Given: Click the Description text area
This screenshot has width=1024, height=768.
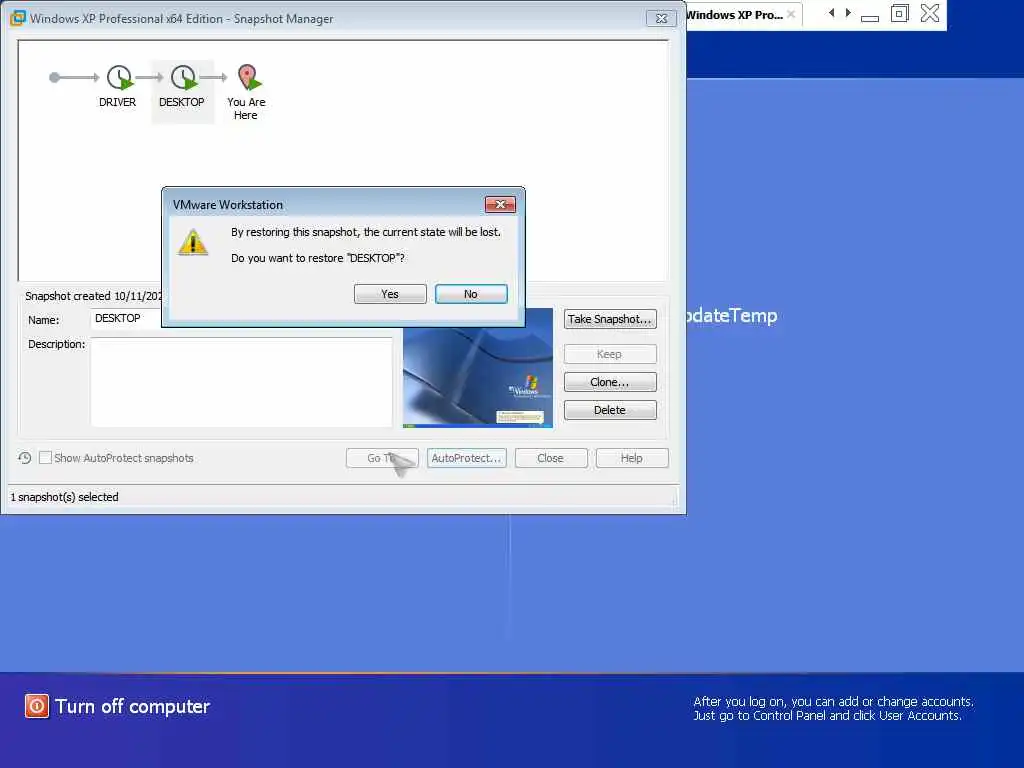Looking at the screenshot, I should coord(242,382).
